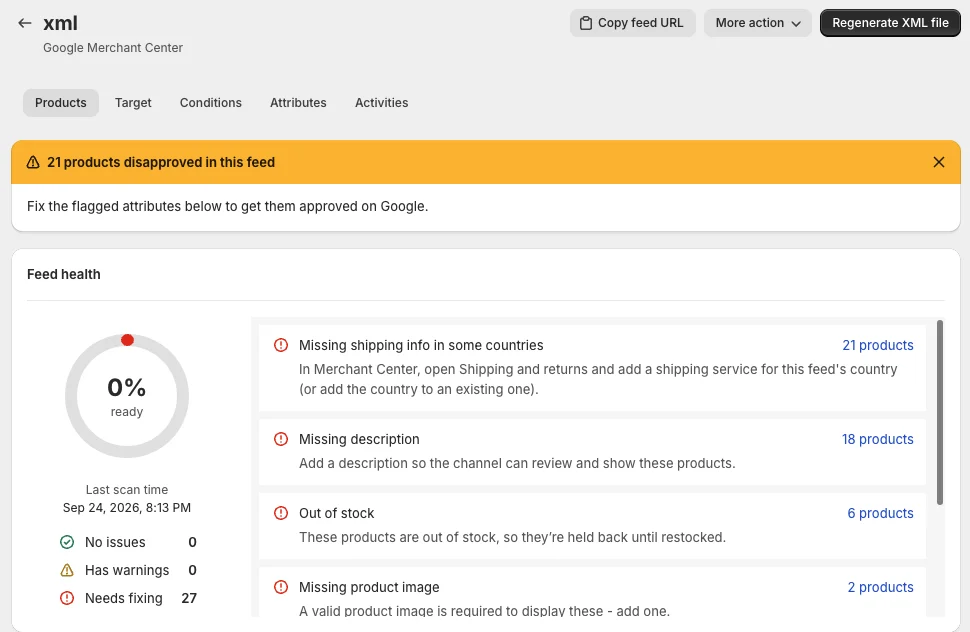
Task: Select the Missing shipping info issue title
Action: pos(421,345)
